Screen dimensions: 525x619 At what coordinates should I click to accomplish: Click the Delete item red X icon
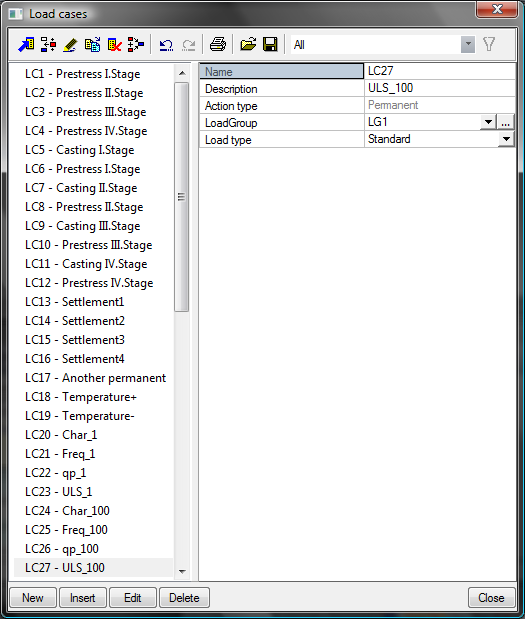(x=114, y=45)
